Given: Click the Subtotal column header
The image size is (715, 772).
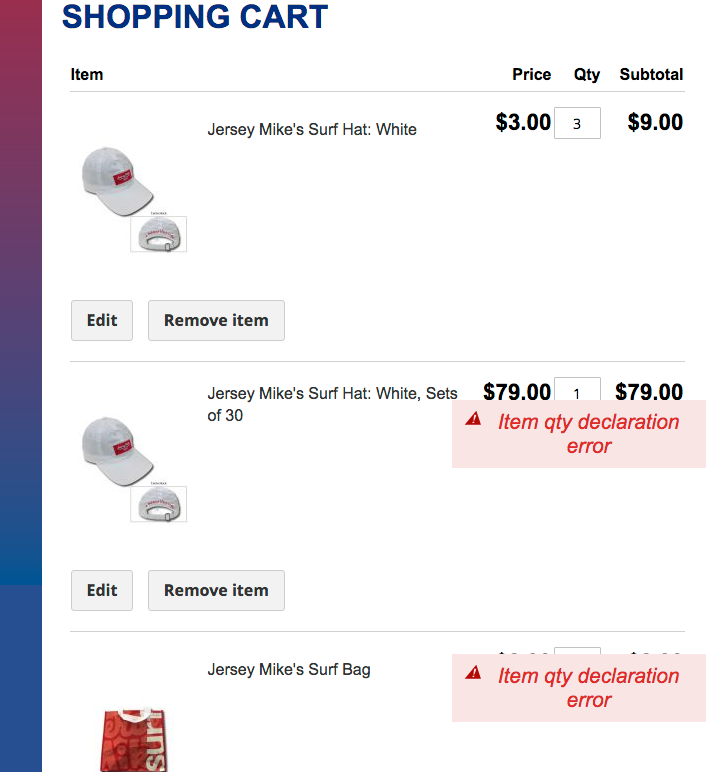Looking at the screenshot, I should 651,74.
